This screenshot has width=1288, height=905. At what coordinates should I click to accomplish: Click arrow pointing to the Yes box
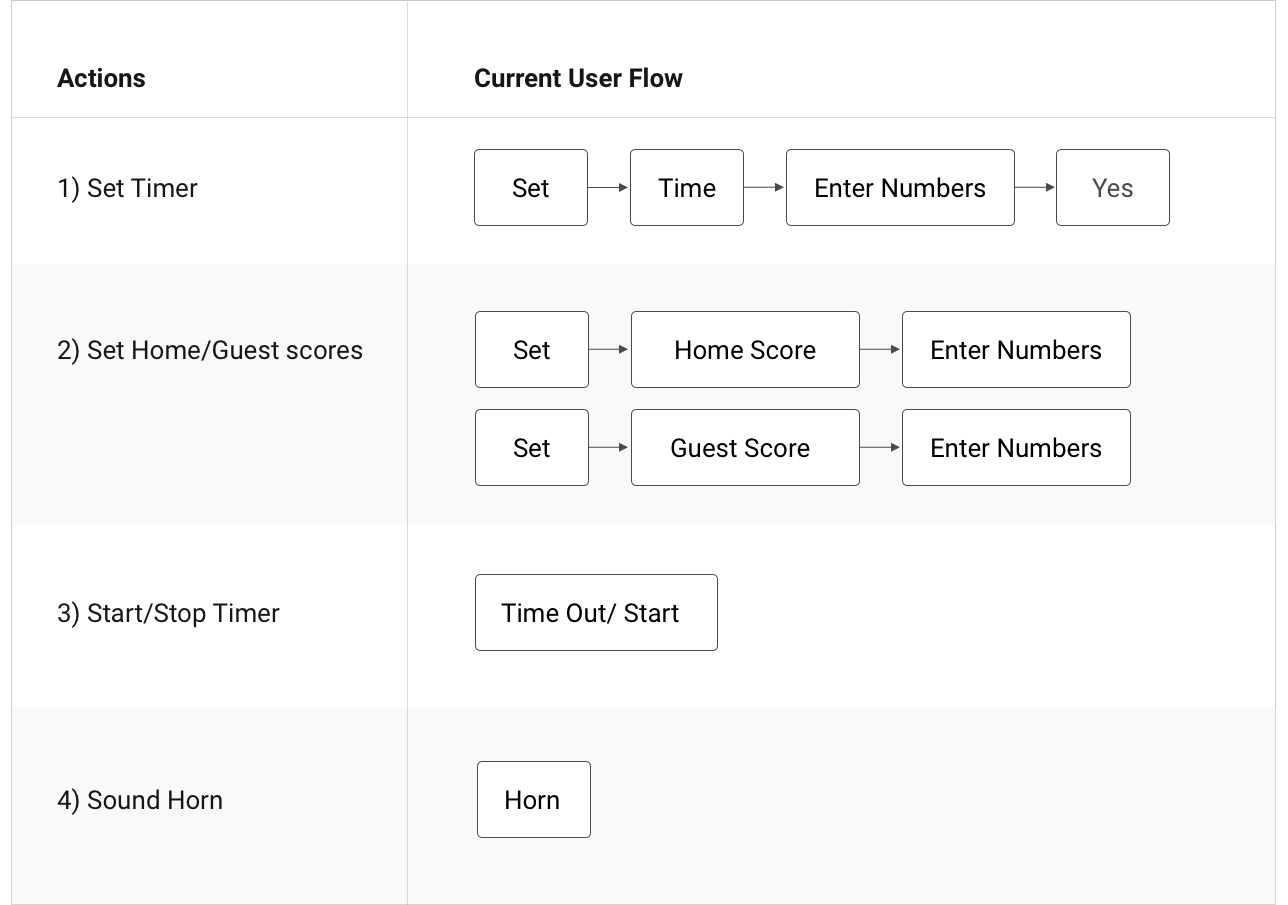[x=1035, y=188]
